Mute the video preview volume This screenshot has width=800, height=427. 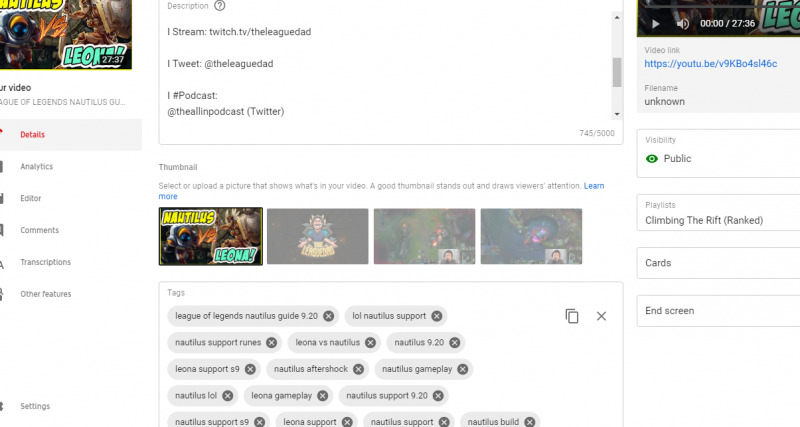683,23
